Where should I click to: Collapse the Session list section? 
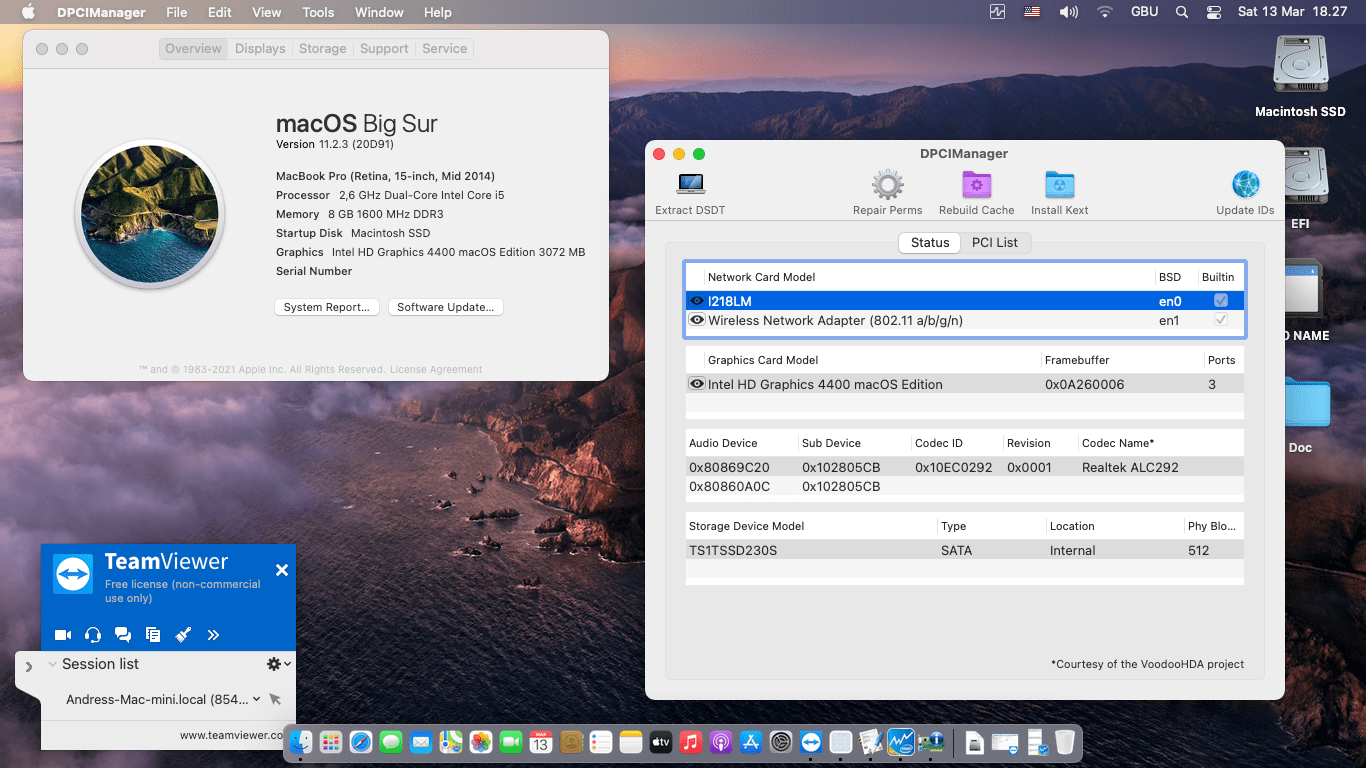pyautogui.click(x=53, y=664)
